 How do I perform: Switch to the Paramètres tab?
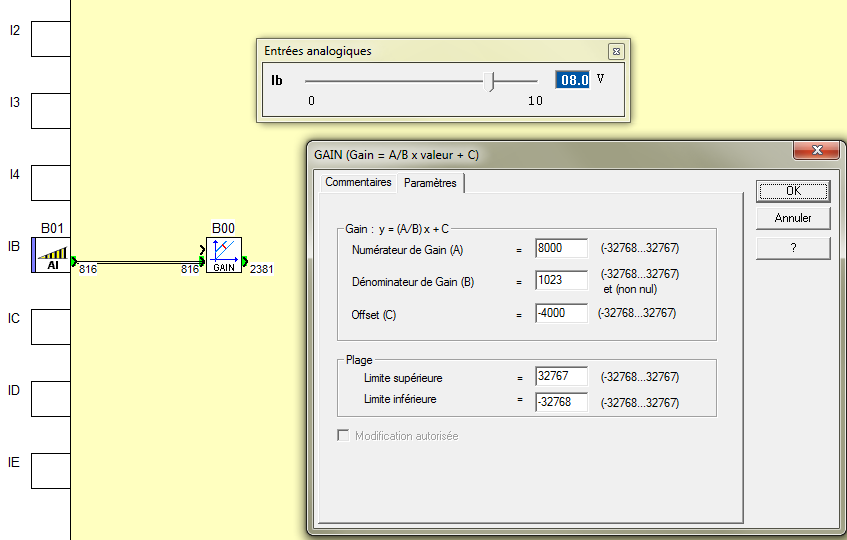[x=430, y=183]
